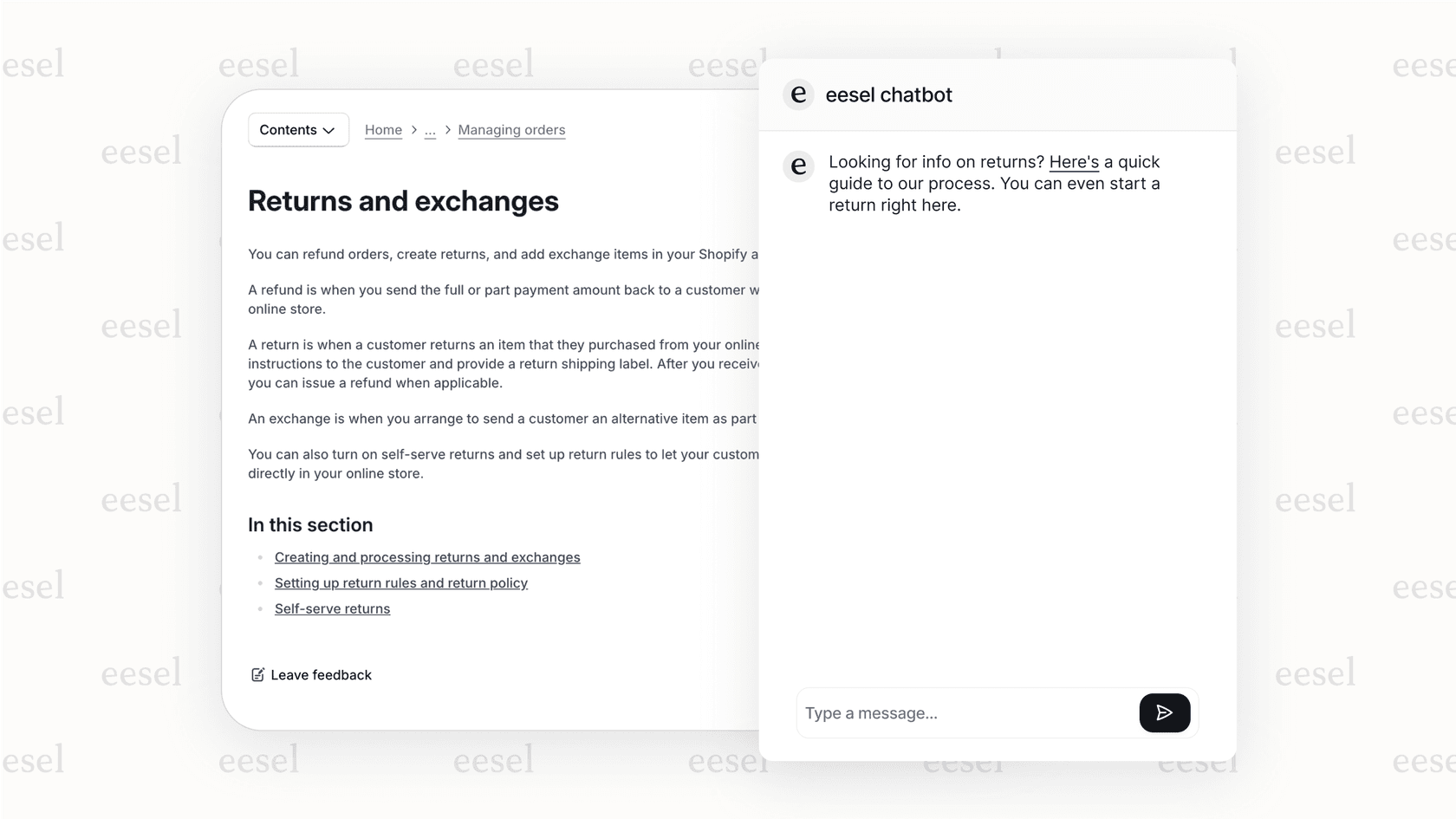Select the chatbot's returns guide message bubble
The image size is (1456, 819).
coord(992,183)
